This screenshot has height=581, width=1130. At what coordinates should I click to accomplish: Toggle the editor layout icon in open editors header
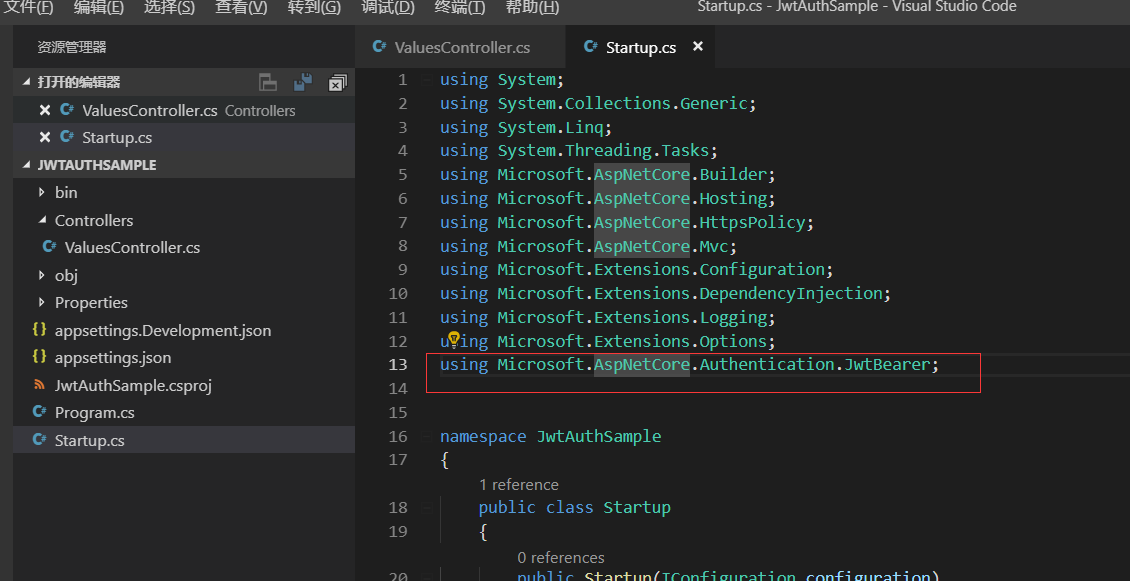[268, 82]
